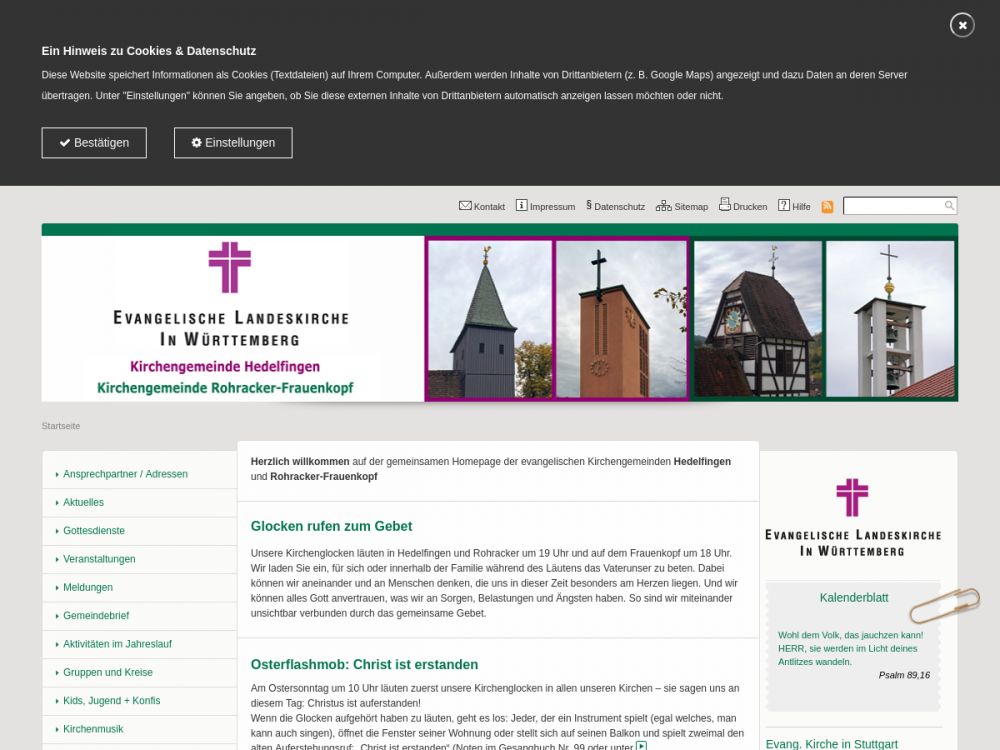
Task: Close the cookie notice with X icon
Action: (962, 25)
